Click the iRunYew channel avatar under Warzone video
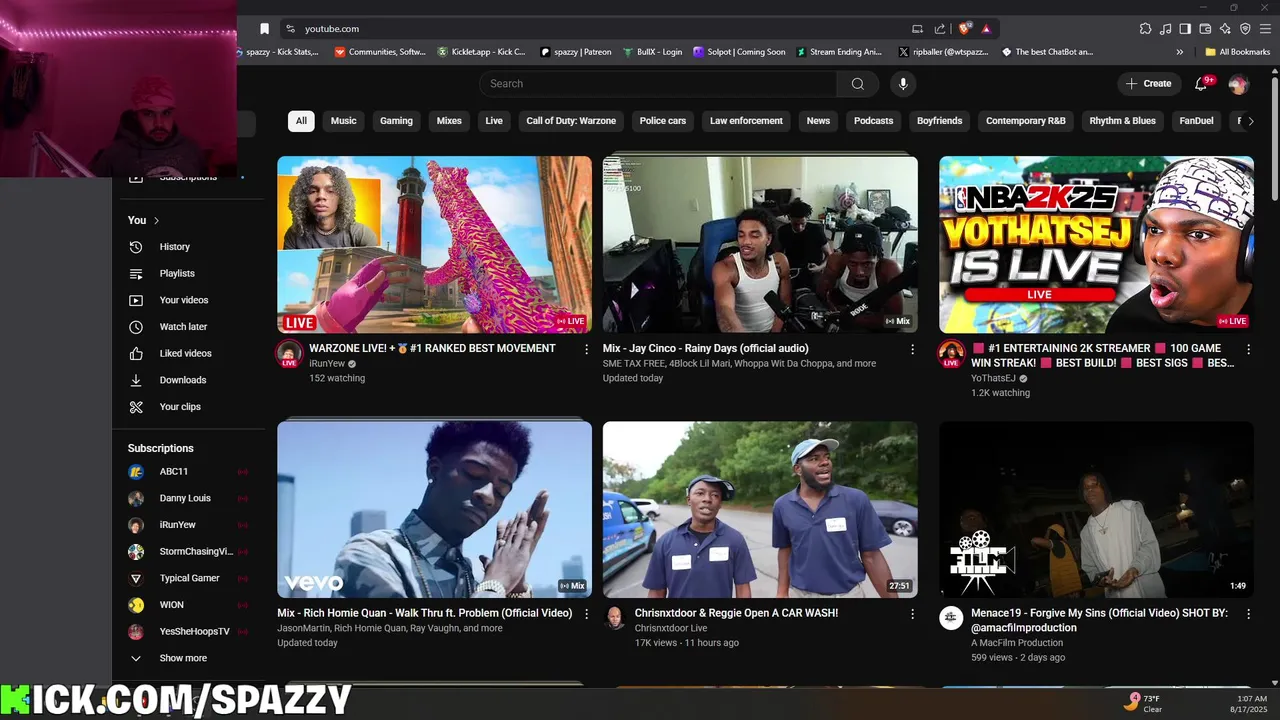The image size is (1280, 720). pyautogui.click(x=289, y=353)
